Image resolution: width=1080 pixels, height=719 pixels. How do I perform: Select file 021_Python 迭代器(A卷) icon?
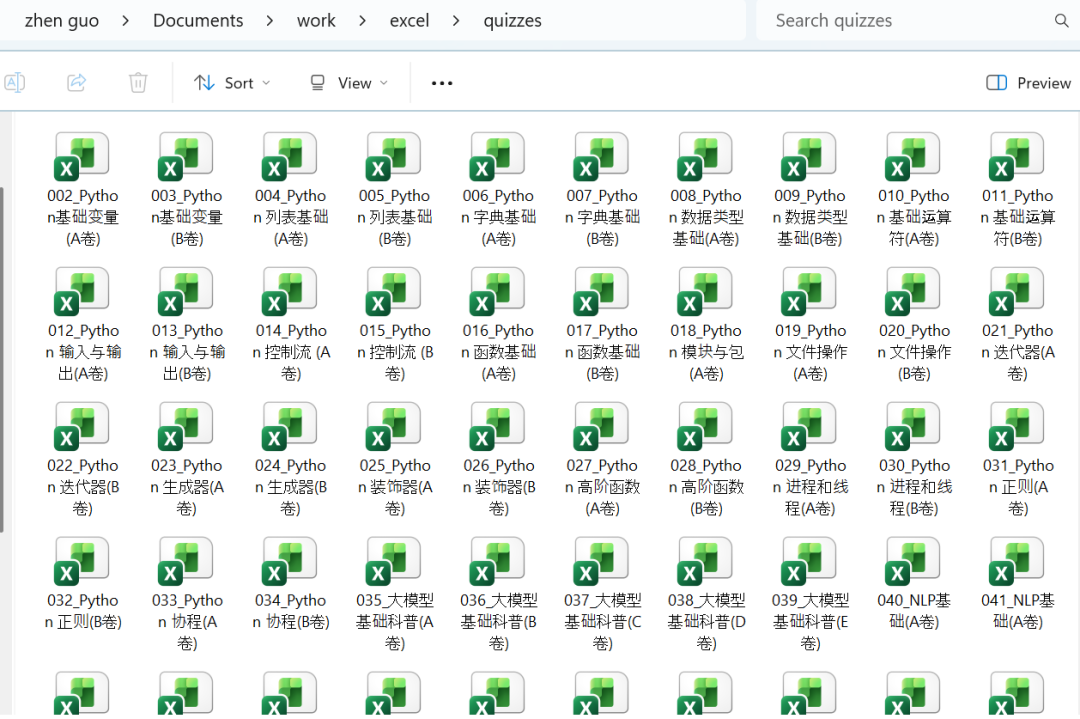(1018, 293)
